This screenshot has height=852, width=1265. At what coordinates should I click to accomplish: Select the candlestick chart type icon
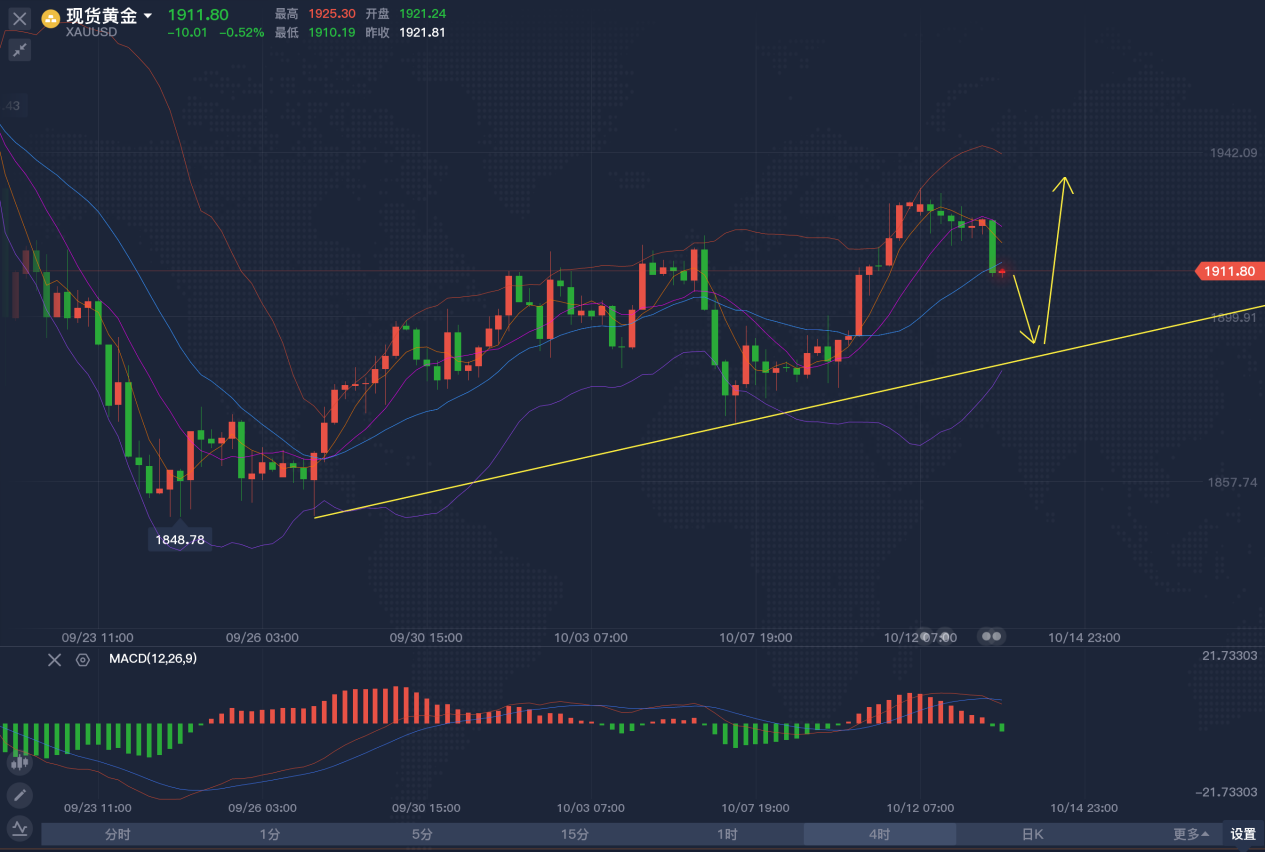coord(20,763)
